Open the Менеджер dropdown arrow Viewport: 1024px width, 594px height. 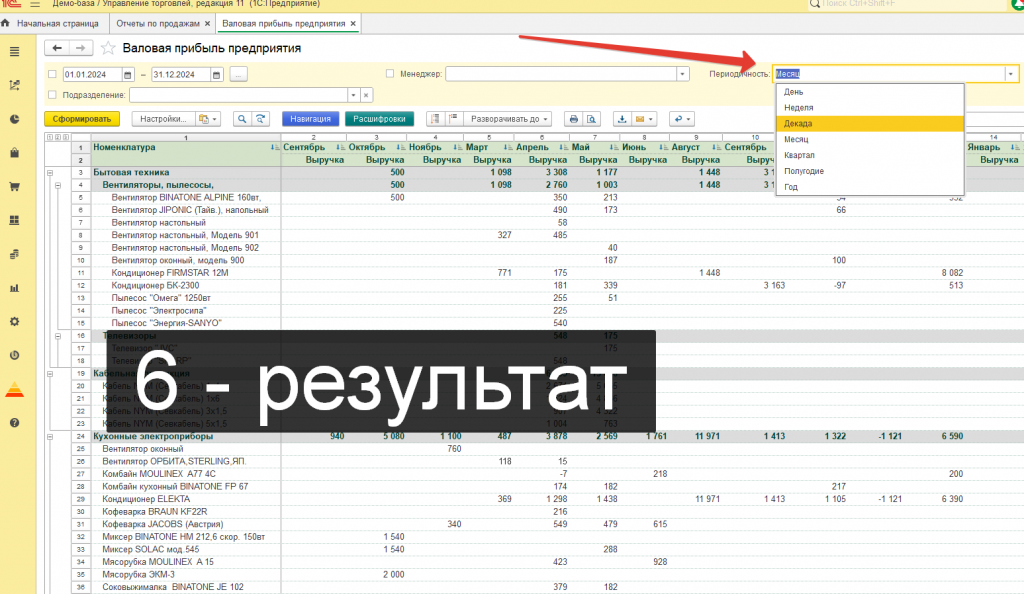(x=682, y=74)
